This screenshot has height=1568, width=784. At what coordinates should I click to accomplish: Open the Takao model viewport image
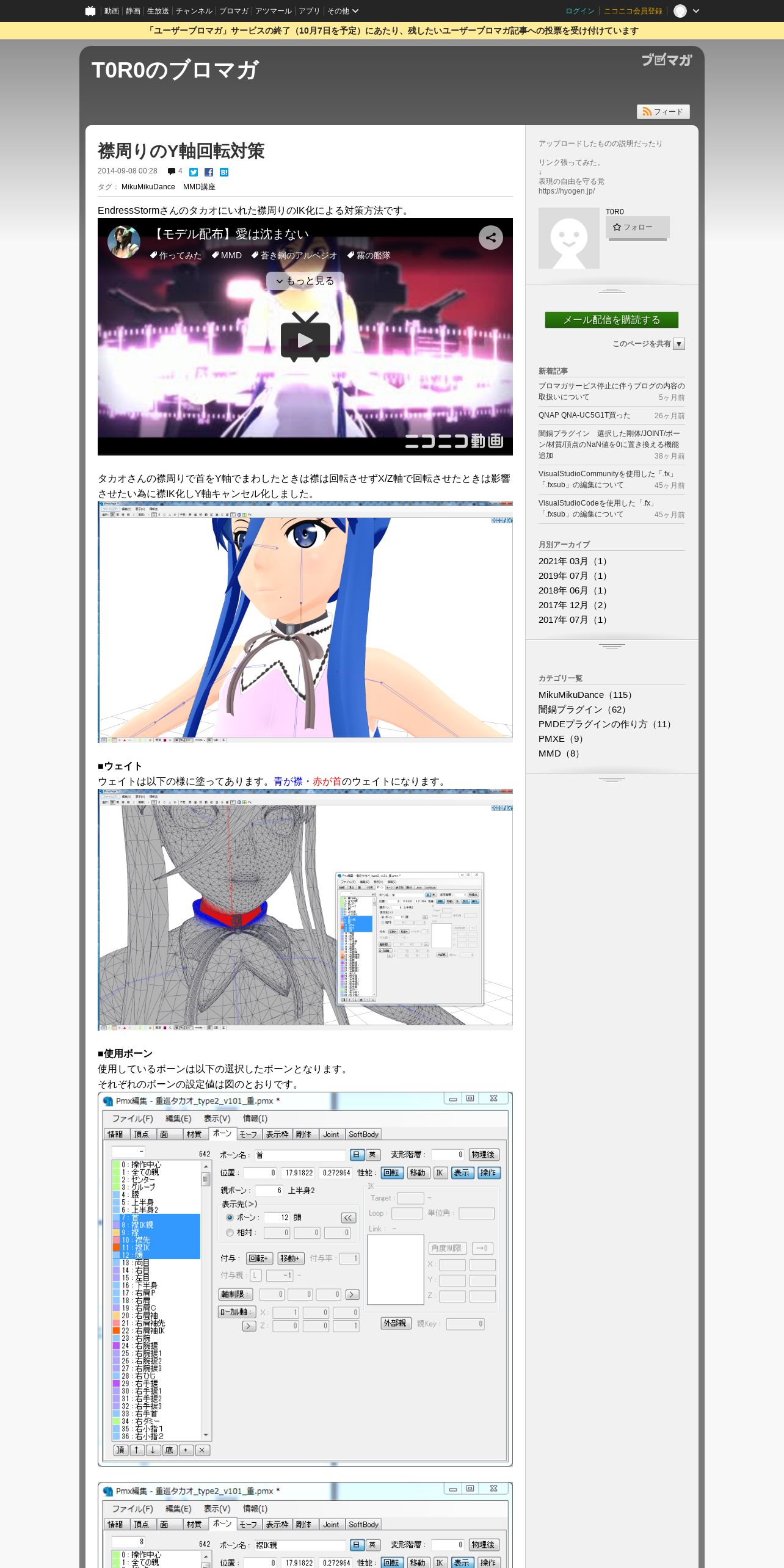point(305,622)
